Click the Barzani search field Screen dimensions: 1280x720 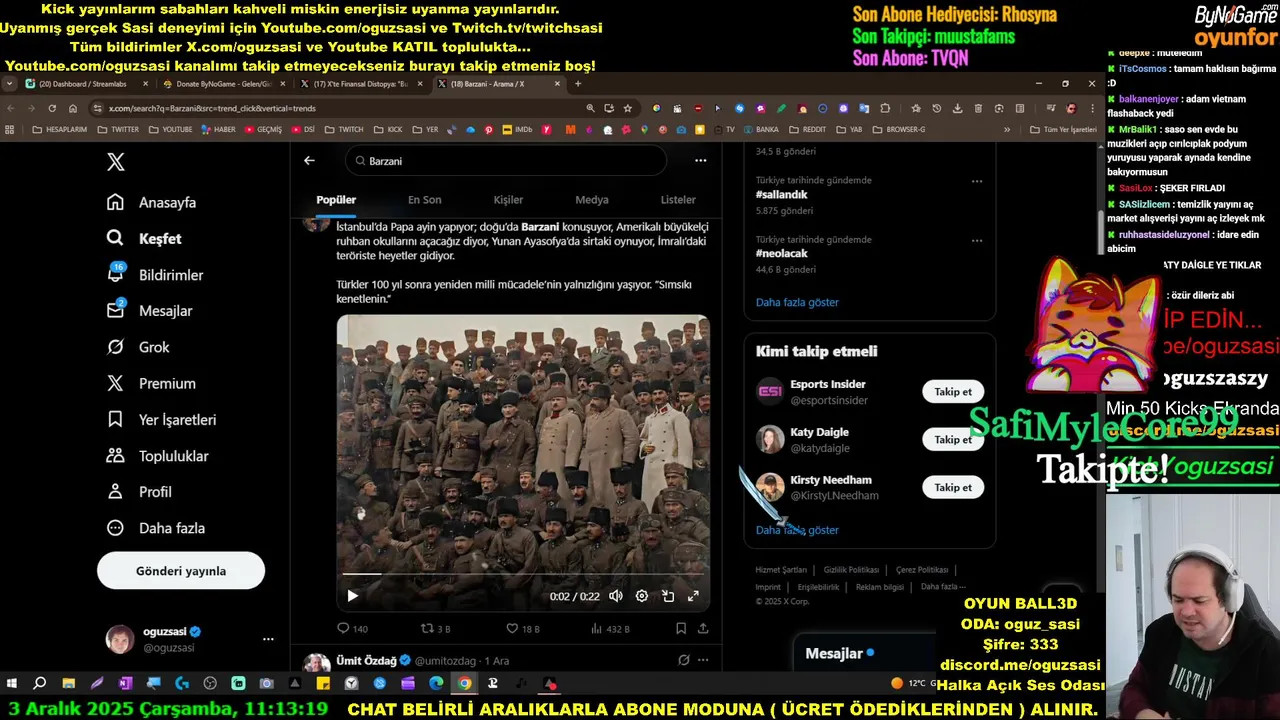[506, 160]
